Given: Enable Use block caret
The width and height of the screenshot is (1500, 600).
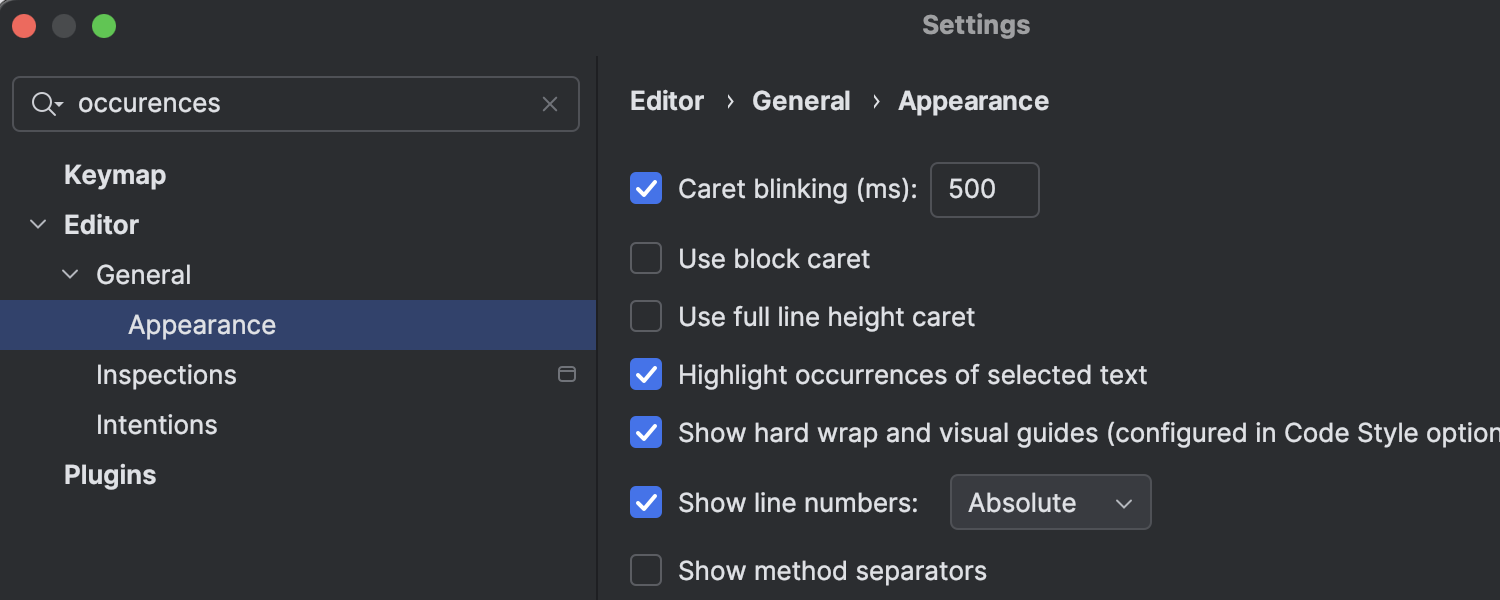Looking at the screenshot, I should 646,258.
